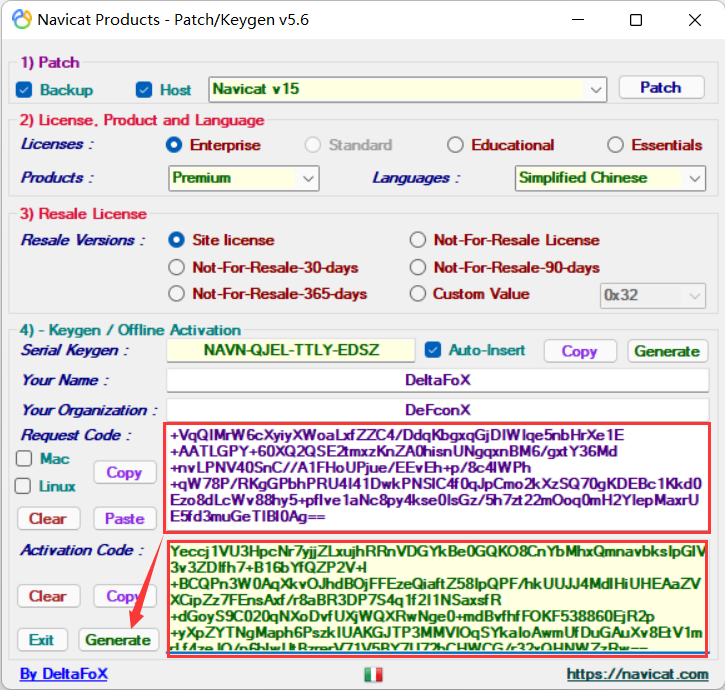Enable the Mac checkbox

[x=25, y=459]
